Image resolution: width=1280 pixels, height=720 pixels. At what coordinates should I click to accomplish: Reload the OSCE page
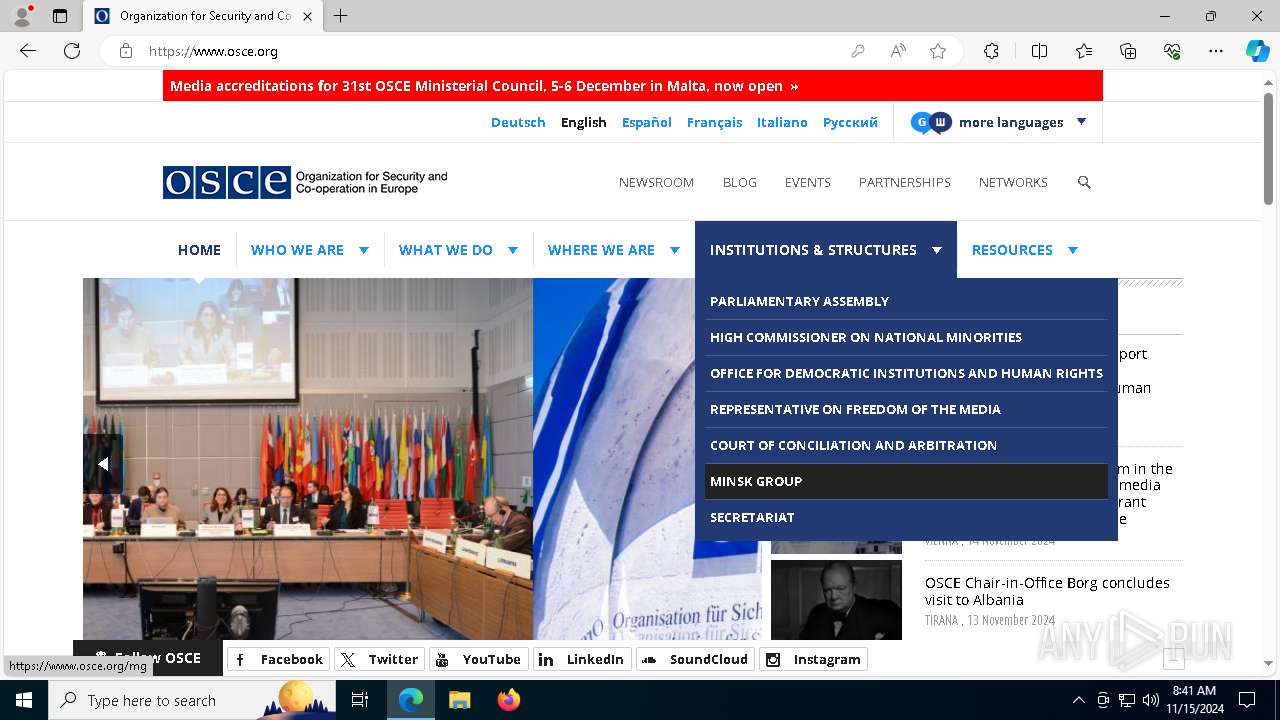72,51
